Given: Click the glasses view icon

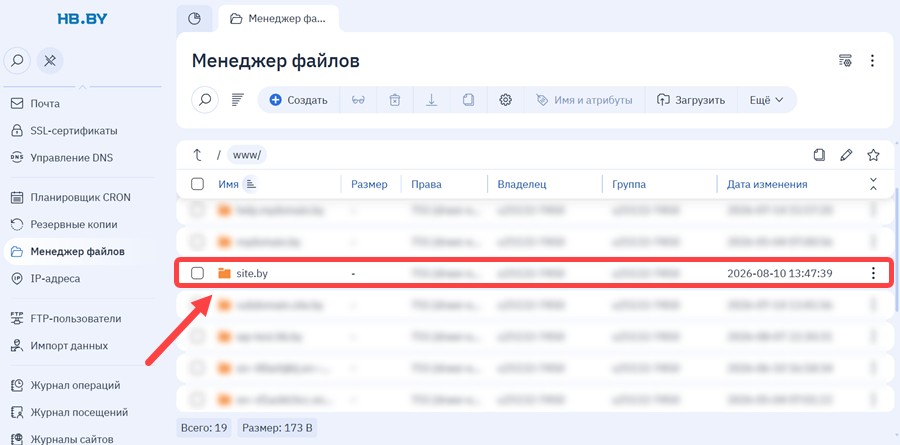Looking at the screenshot, I should (x=359, y=100).
